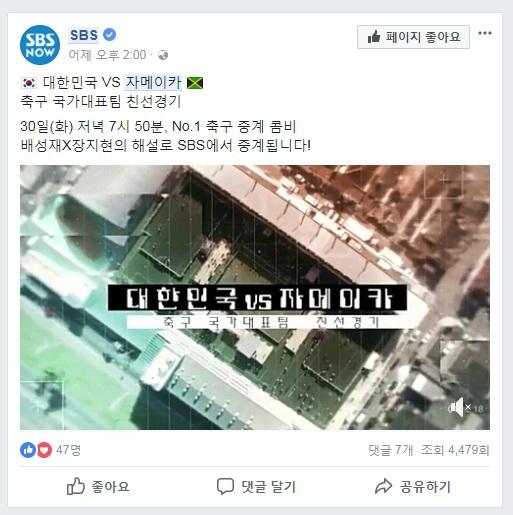This screenshot has height=515, width=513.
Task: Unmute the video via the speaker icon
Action: point(457,407)
